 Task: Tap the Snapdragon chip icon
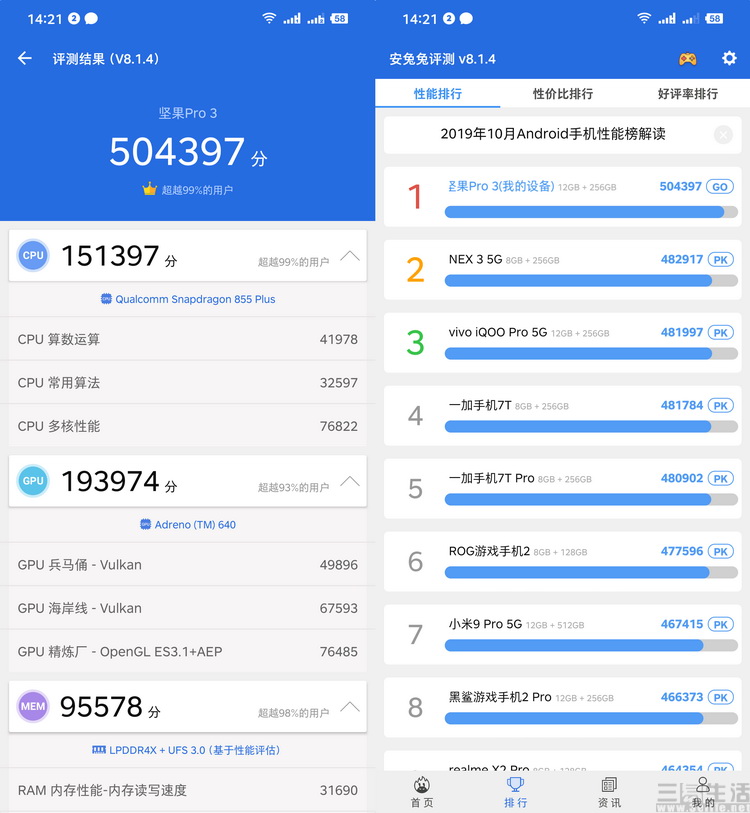click(106, 299)
